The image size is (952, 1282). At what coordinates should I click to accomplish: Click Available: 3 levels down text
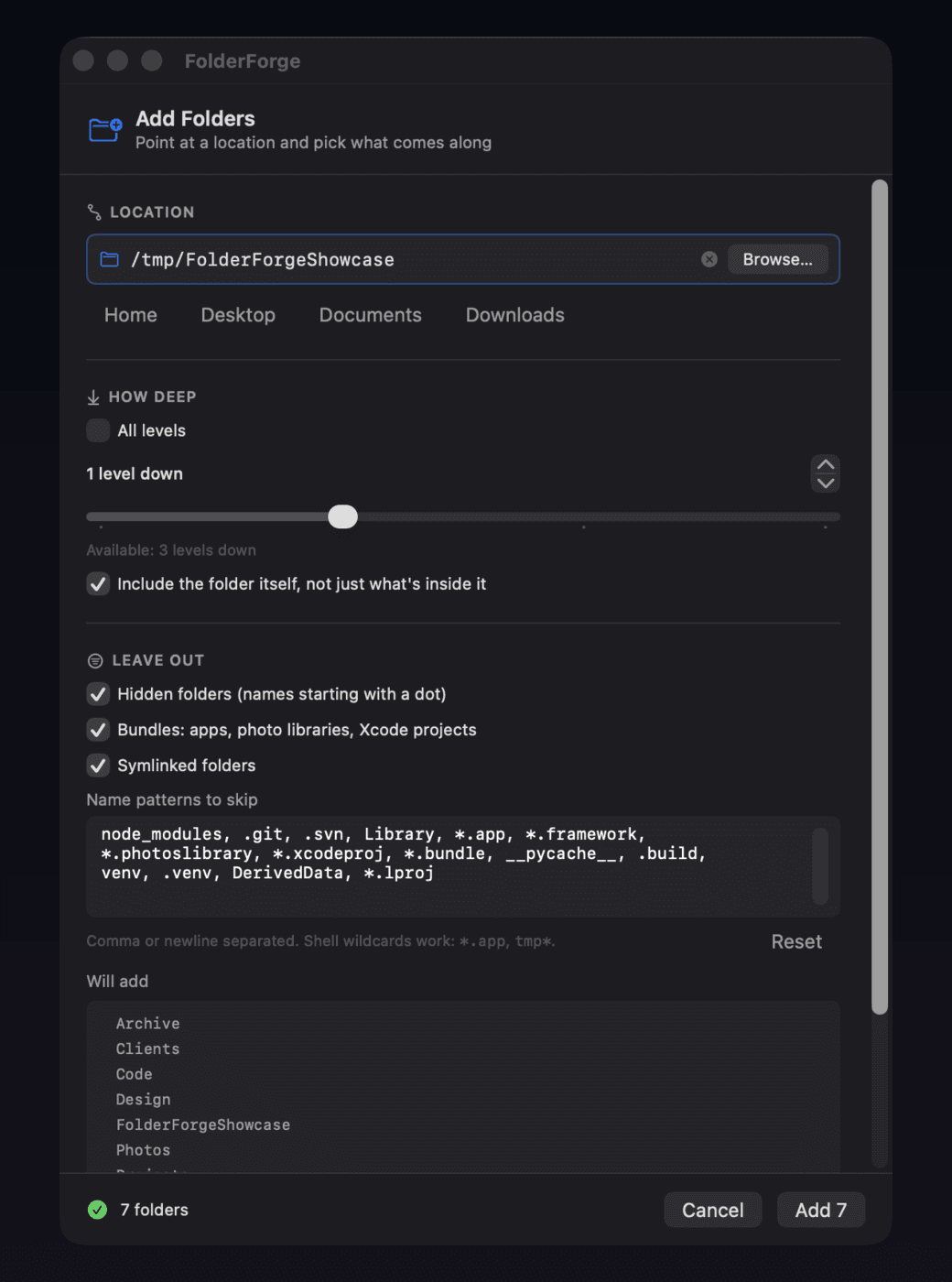[171, 550]
